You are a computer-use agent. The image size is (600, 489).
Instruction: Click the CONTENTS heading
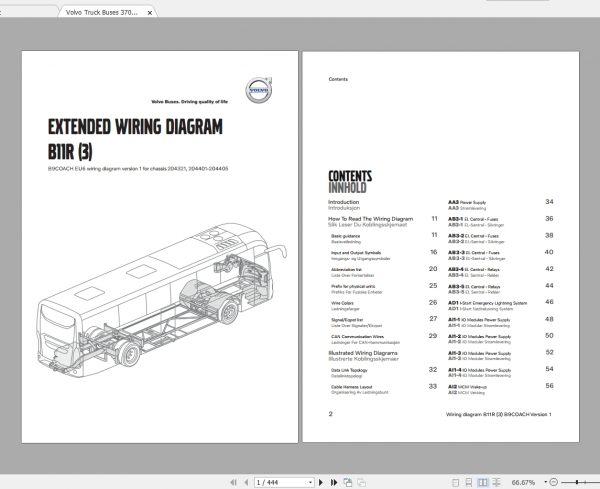(350, 176)
